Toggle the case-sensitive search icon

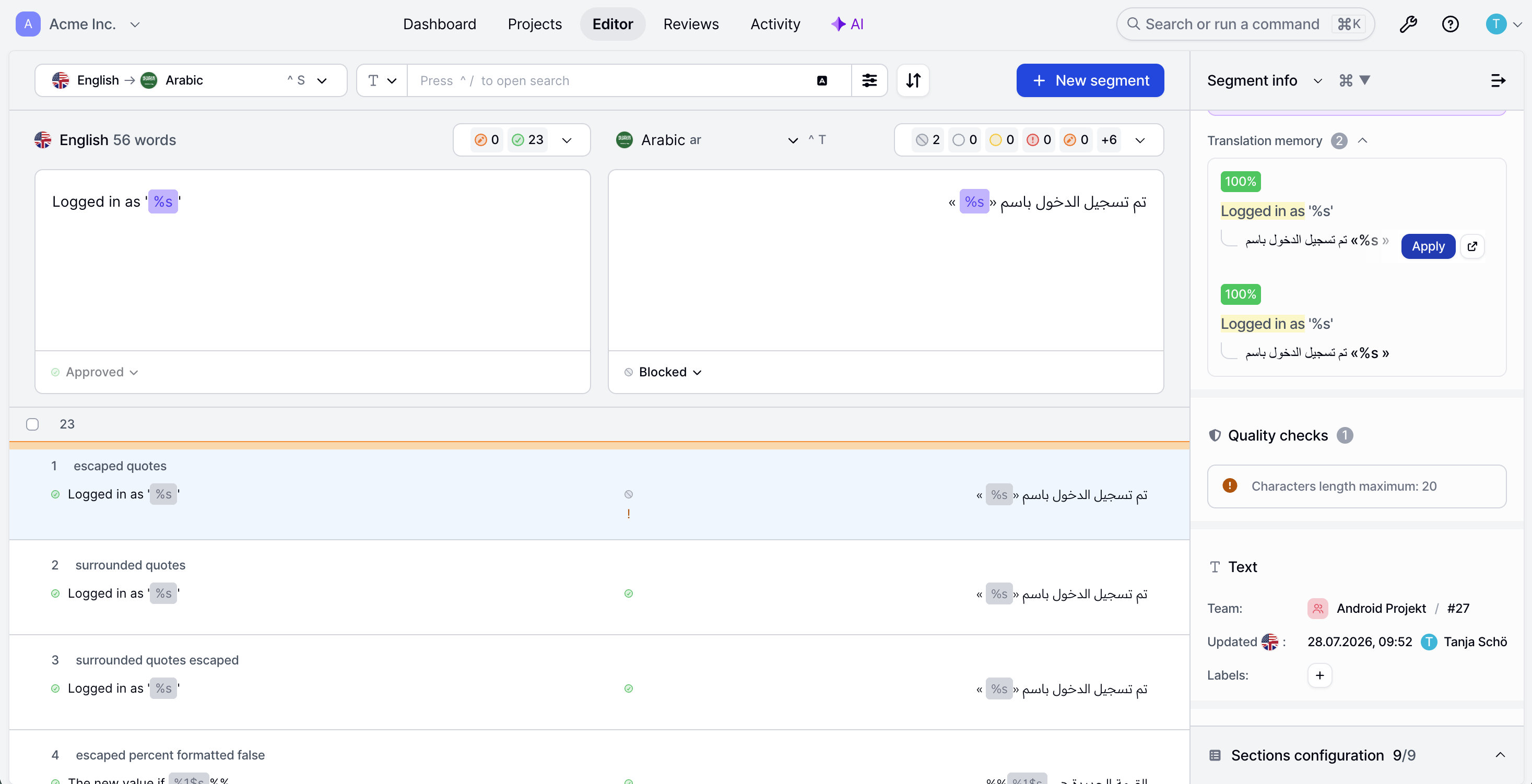tap(822, 80)
